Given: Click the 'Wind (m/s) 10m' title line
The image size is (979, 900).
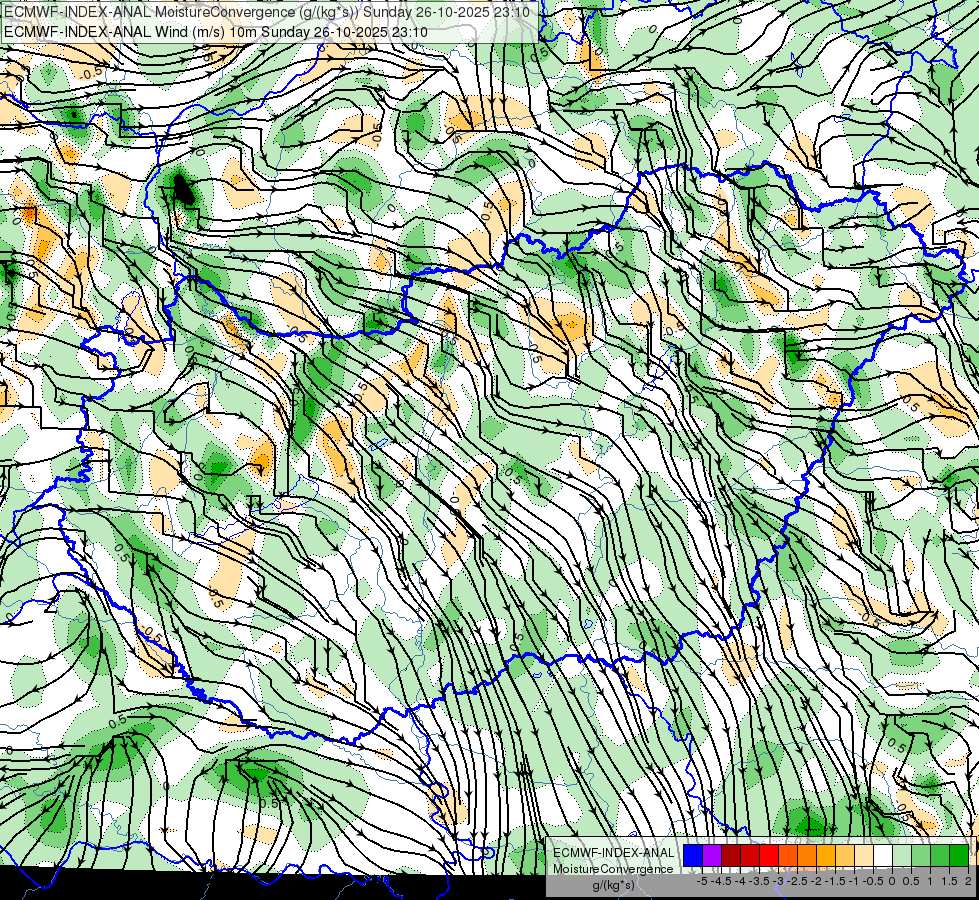Looking at the screenshot, I should point(216,32).
